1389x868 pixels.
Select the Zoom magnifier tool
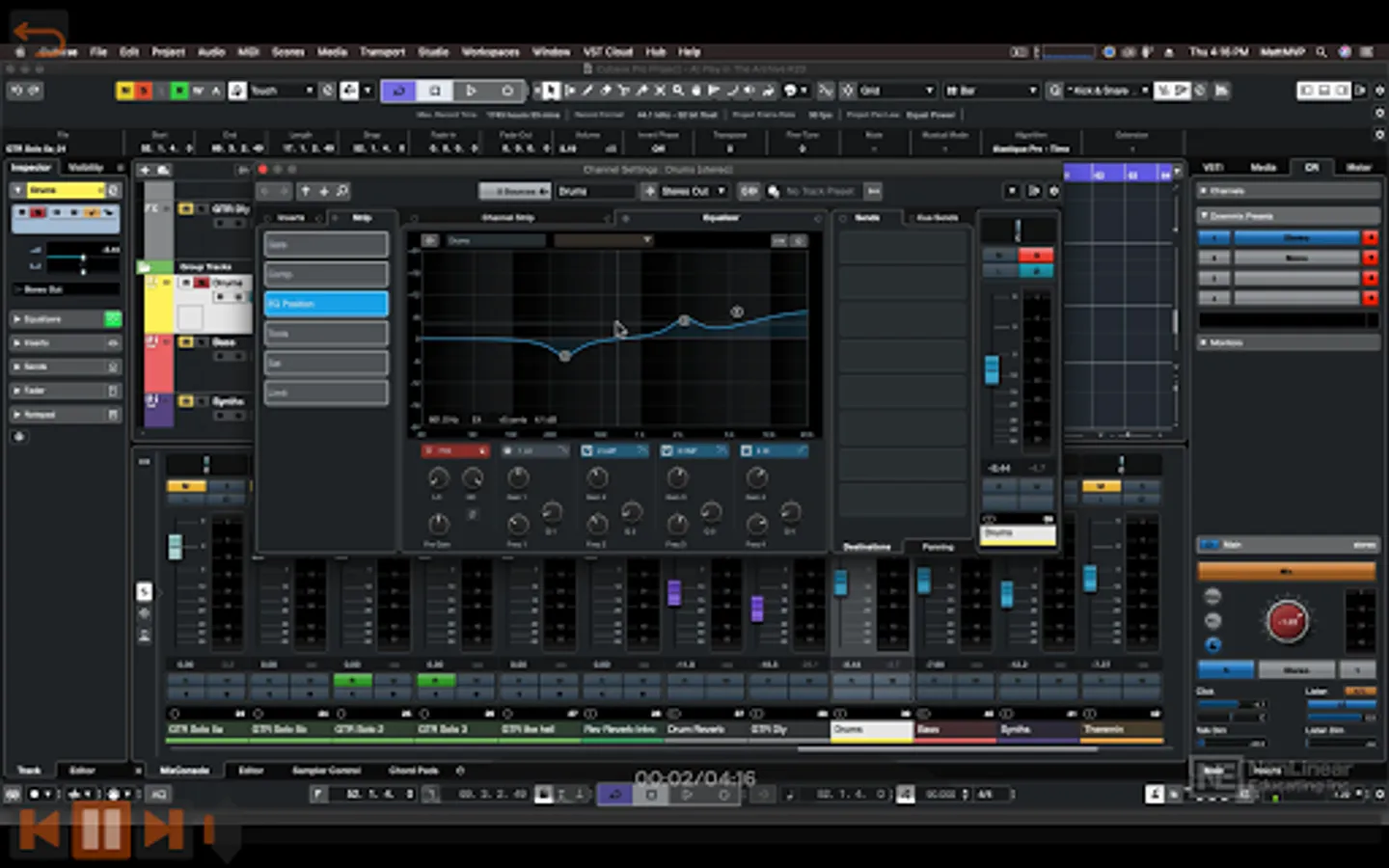pos(678,91)
